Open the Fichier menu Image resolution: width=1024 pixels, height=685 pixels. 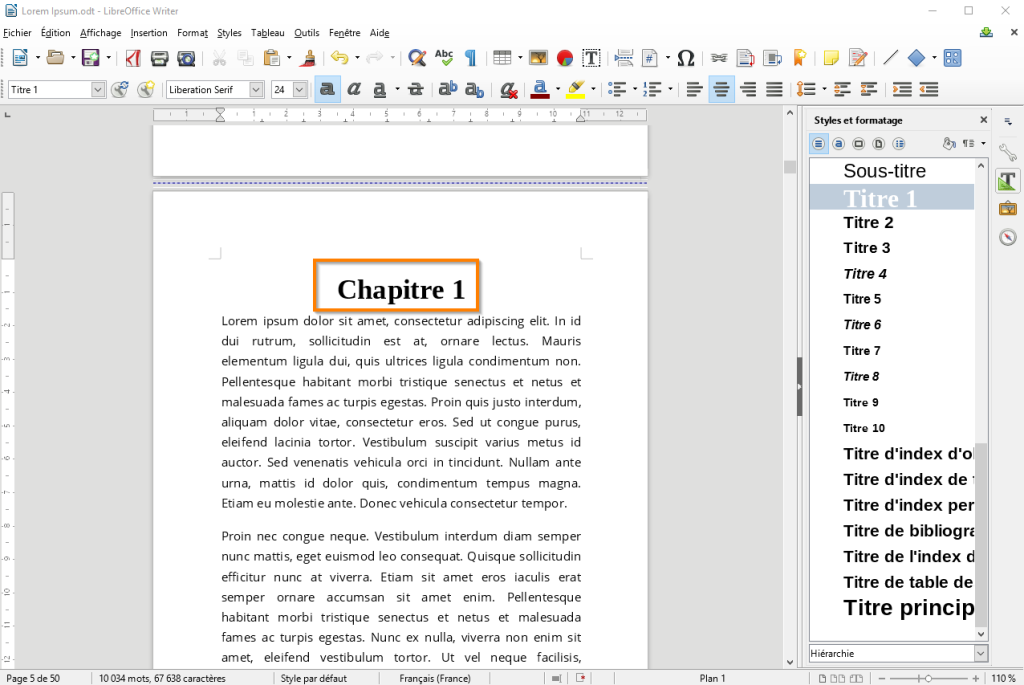17,33
